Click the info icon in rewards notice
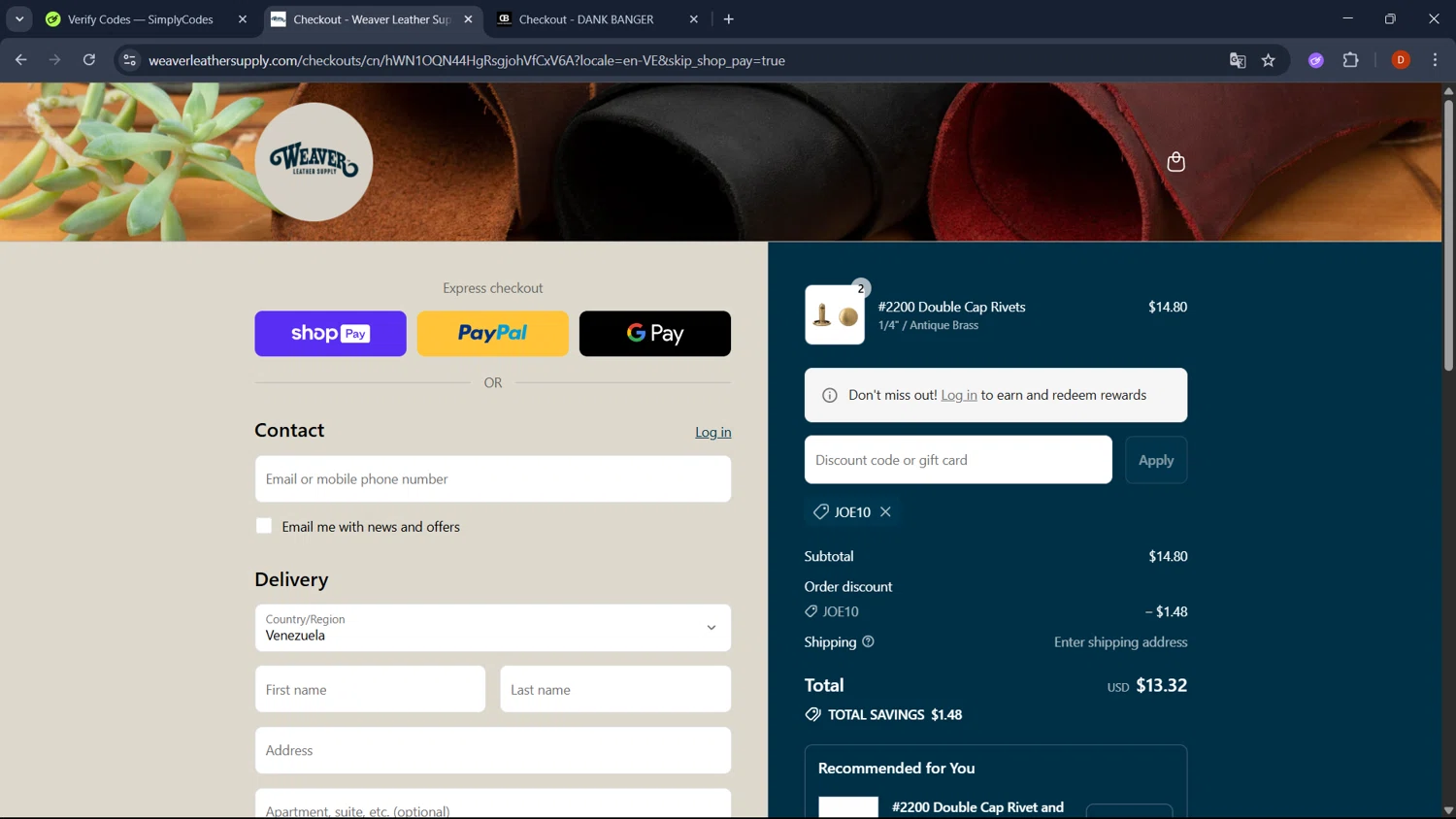This screenshot has height=819, width=1456. click(830, 395)
